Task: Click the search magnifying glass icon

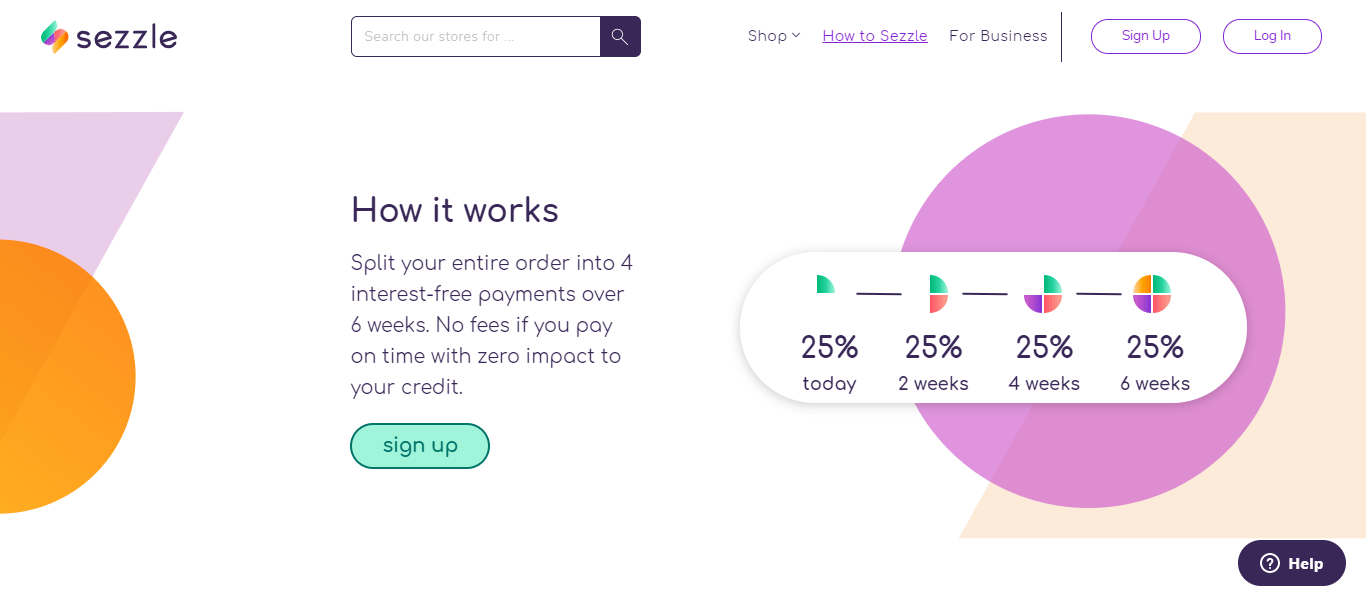Action: 619,36
